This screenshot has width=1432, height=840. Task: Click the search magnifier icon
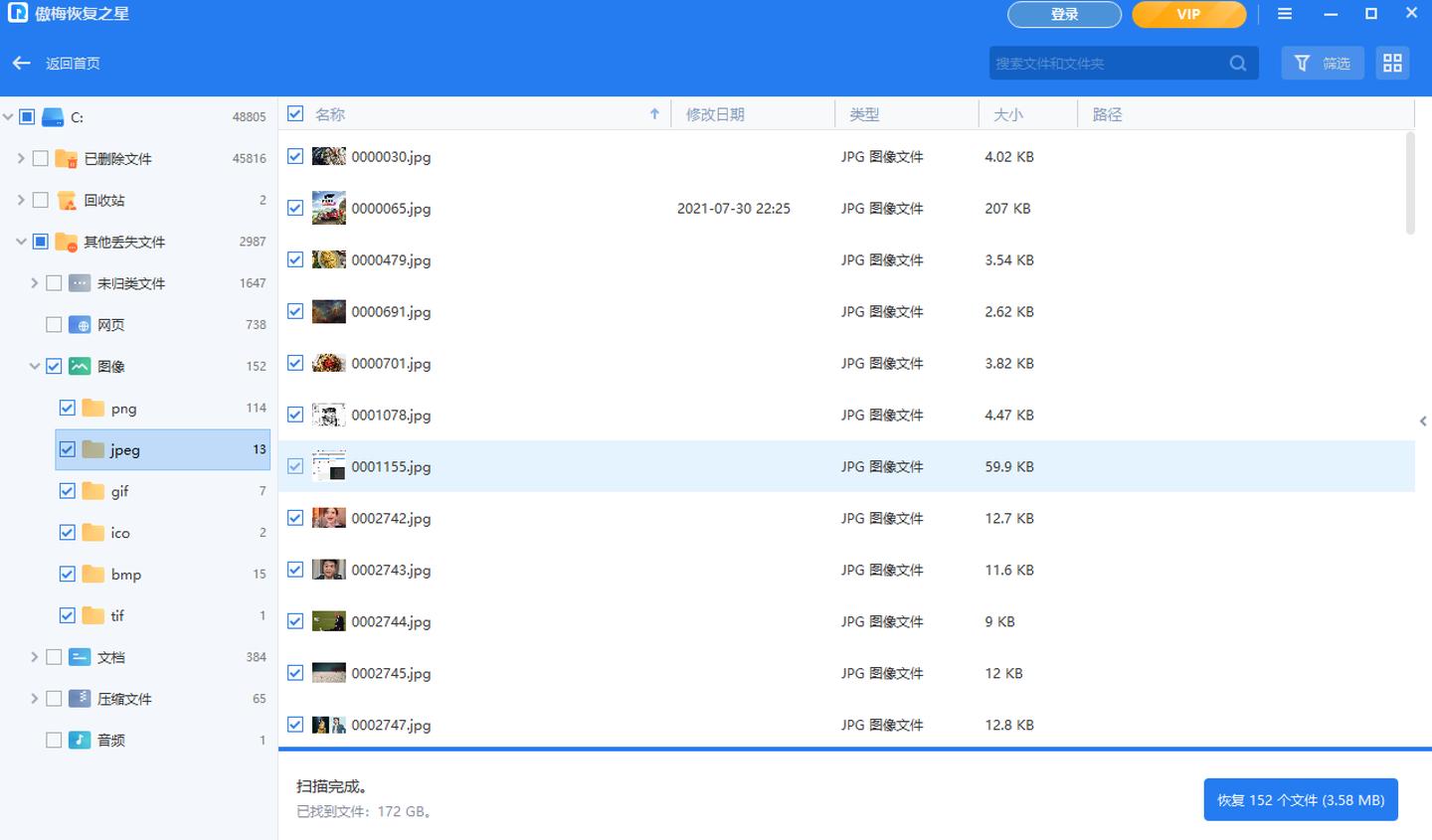pyautogui.click(x=1237, y=63)
